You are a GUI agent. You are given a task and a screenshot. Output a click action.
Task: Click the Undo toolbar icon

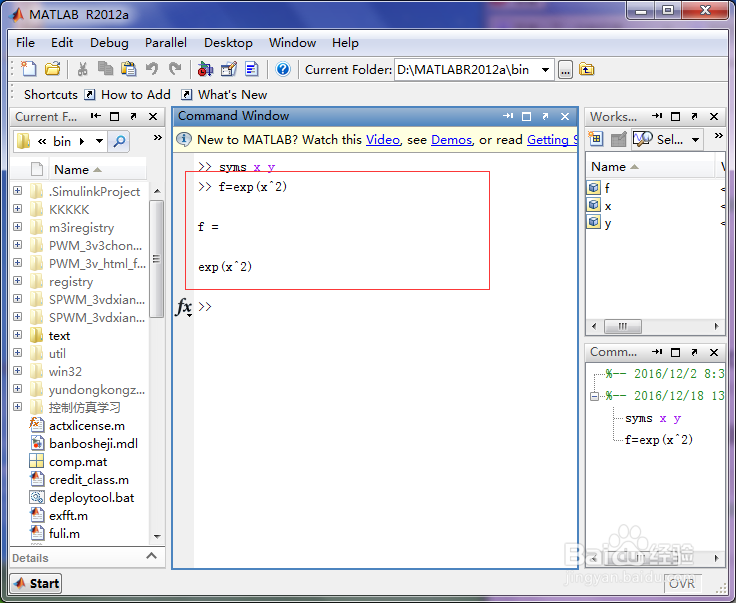(x=152, y=69)
